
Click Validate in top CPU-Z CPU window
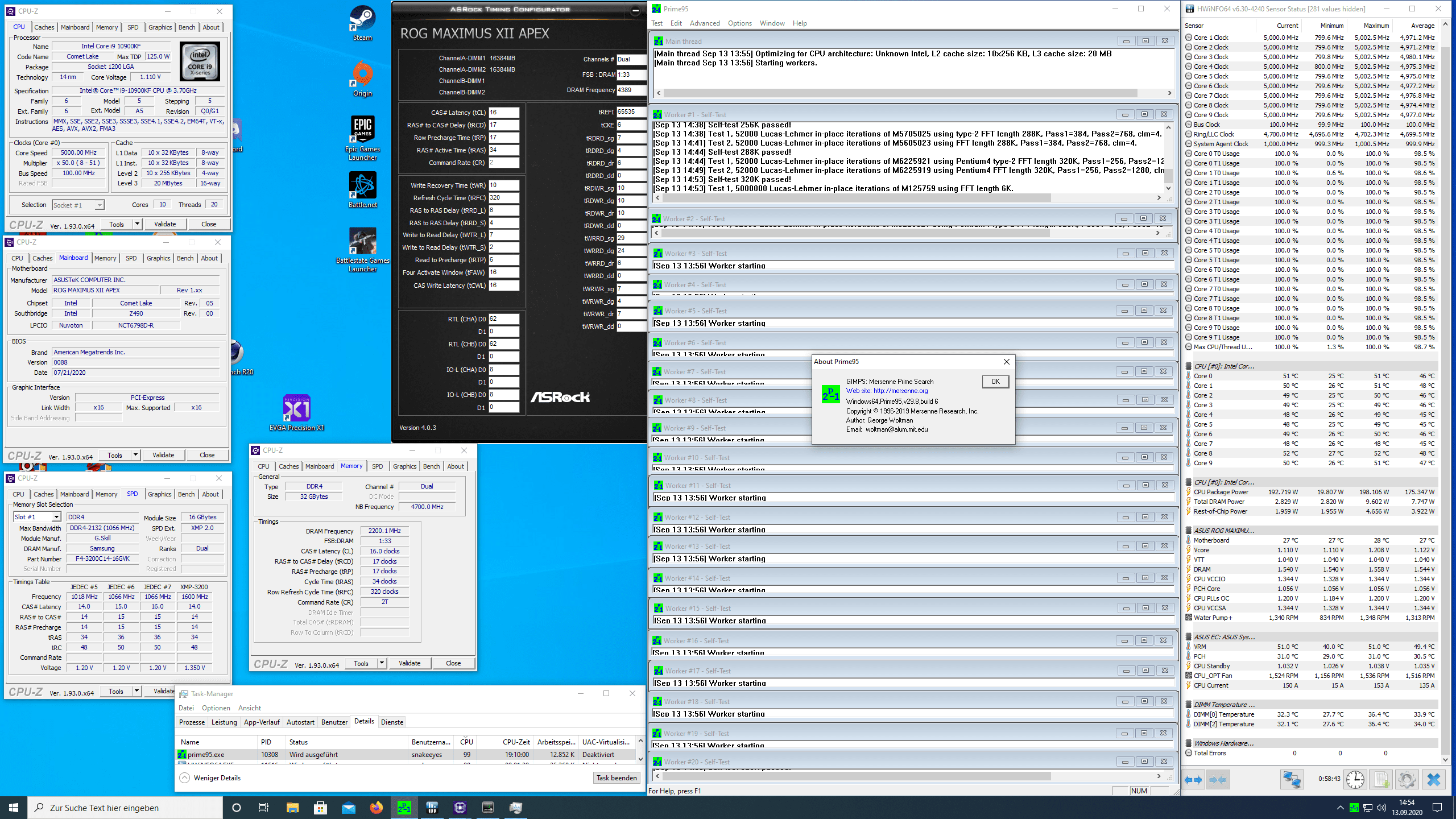pos(165,224)
